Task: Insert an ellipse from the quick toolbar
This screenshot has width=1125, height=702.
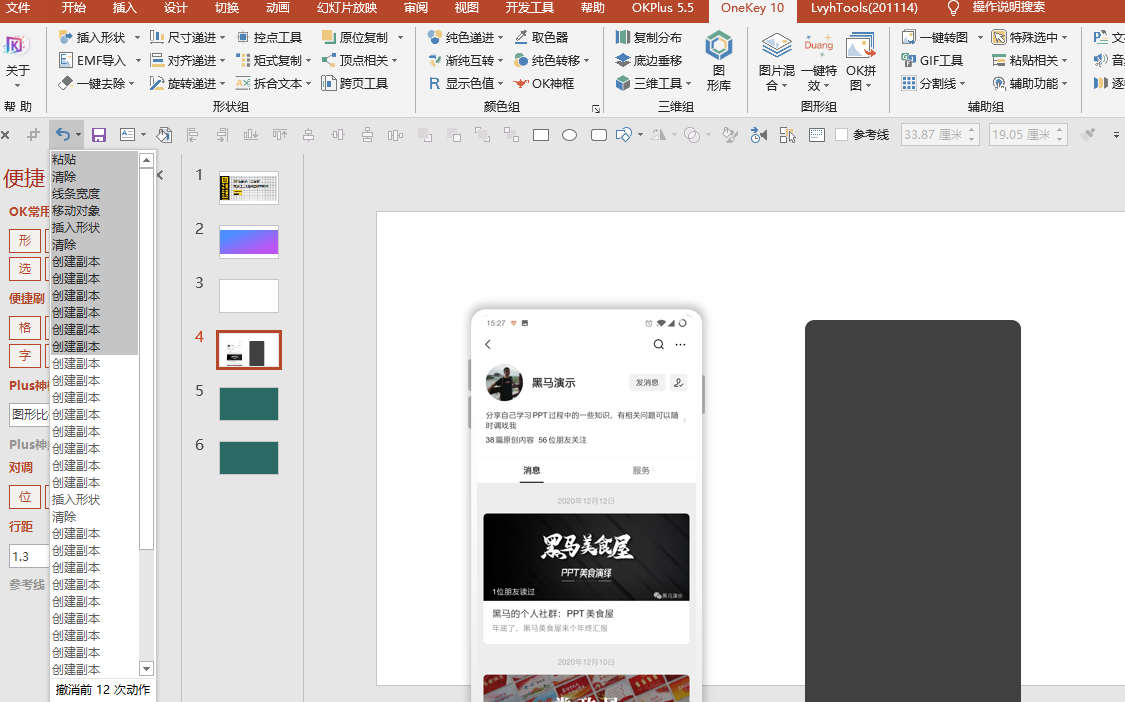Action: [570, 135]
